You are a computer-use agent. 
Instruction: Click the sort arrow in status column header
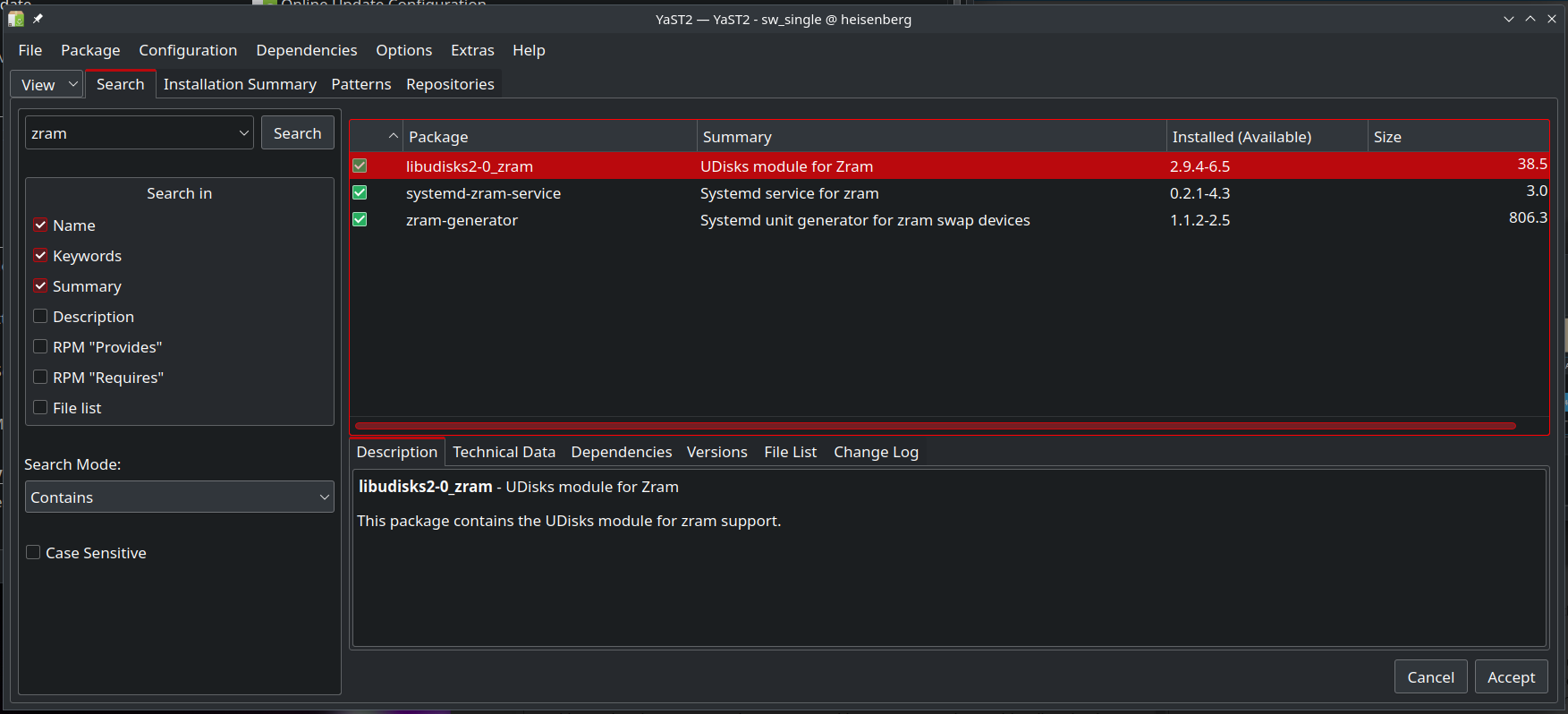point(393,136)
